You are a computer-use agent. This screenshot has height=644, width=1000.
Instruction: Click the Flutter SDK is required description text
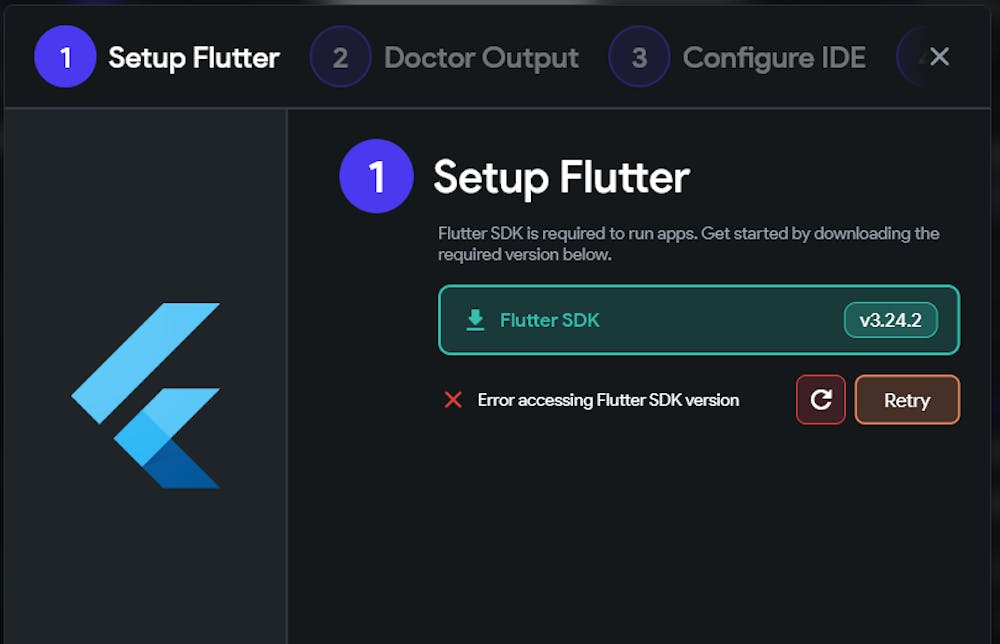[x=688, y=244]
